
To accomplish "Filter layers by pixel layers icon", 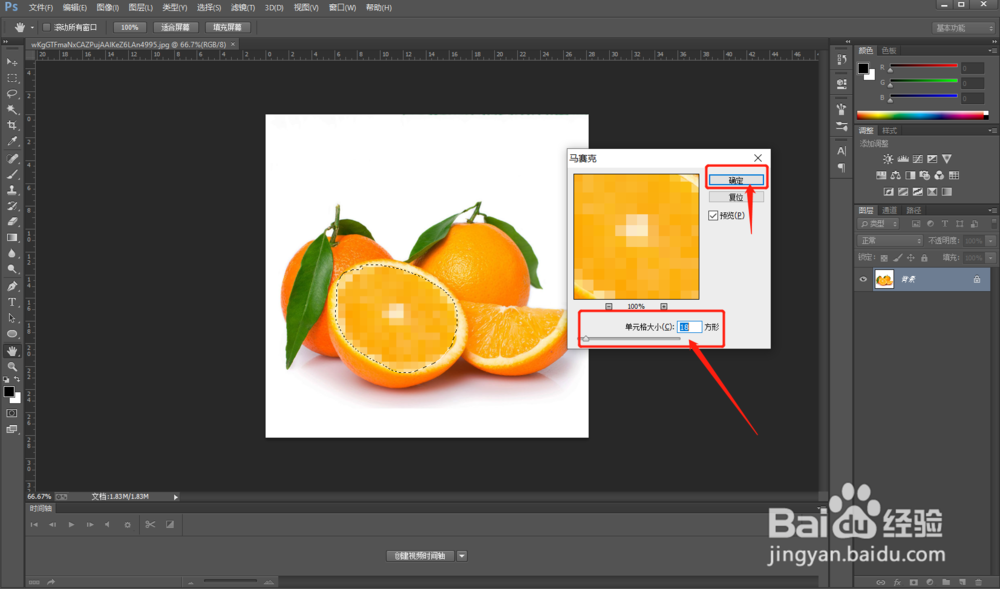I will tap(916, 224).
